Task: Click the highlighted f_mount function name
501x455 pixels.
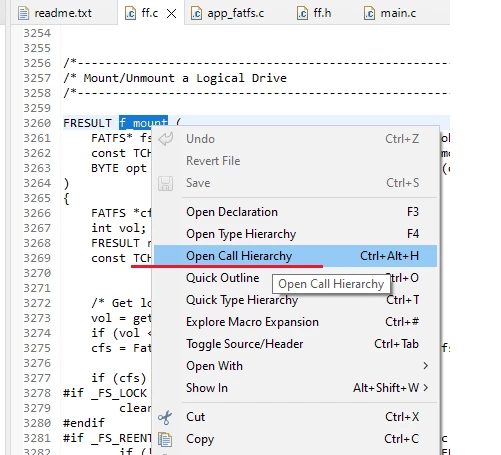Action: tap(143, 123)
